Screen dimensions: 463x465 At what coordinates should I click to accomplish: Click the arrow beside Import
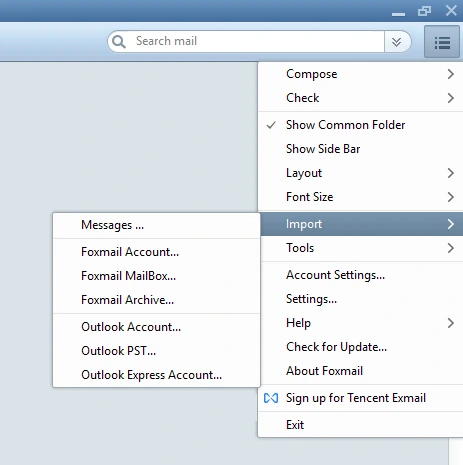[451, 224]
